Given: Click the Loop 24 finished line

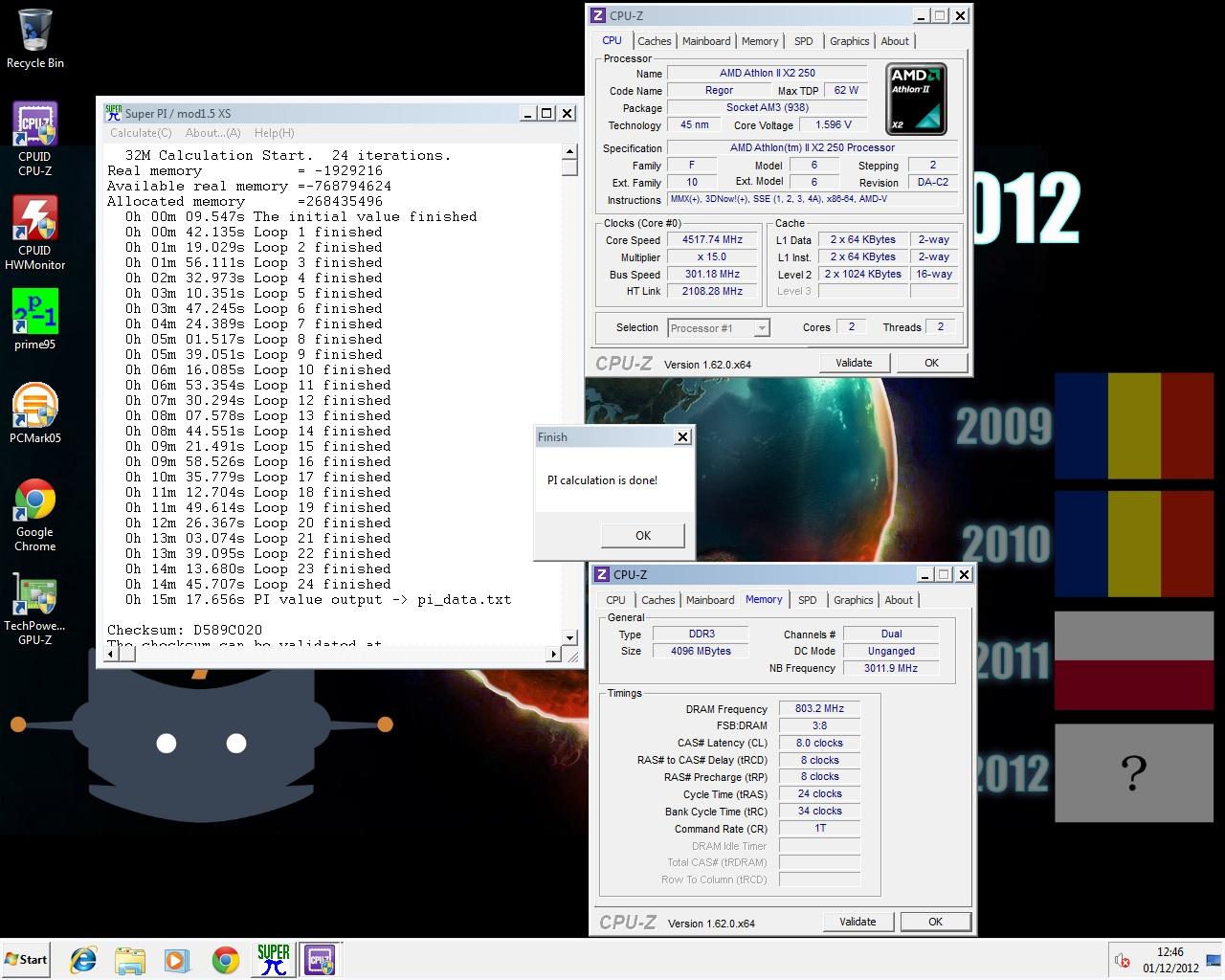Looking at the screenshot, I should point(258,584).
